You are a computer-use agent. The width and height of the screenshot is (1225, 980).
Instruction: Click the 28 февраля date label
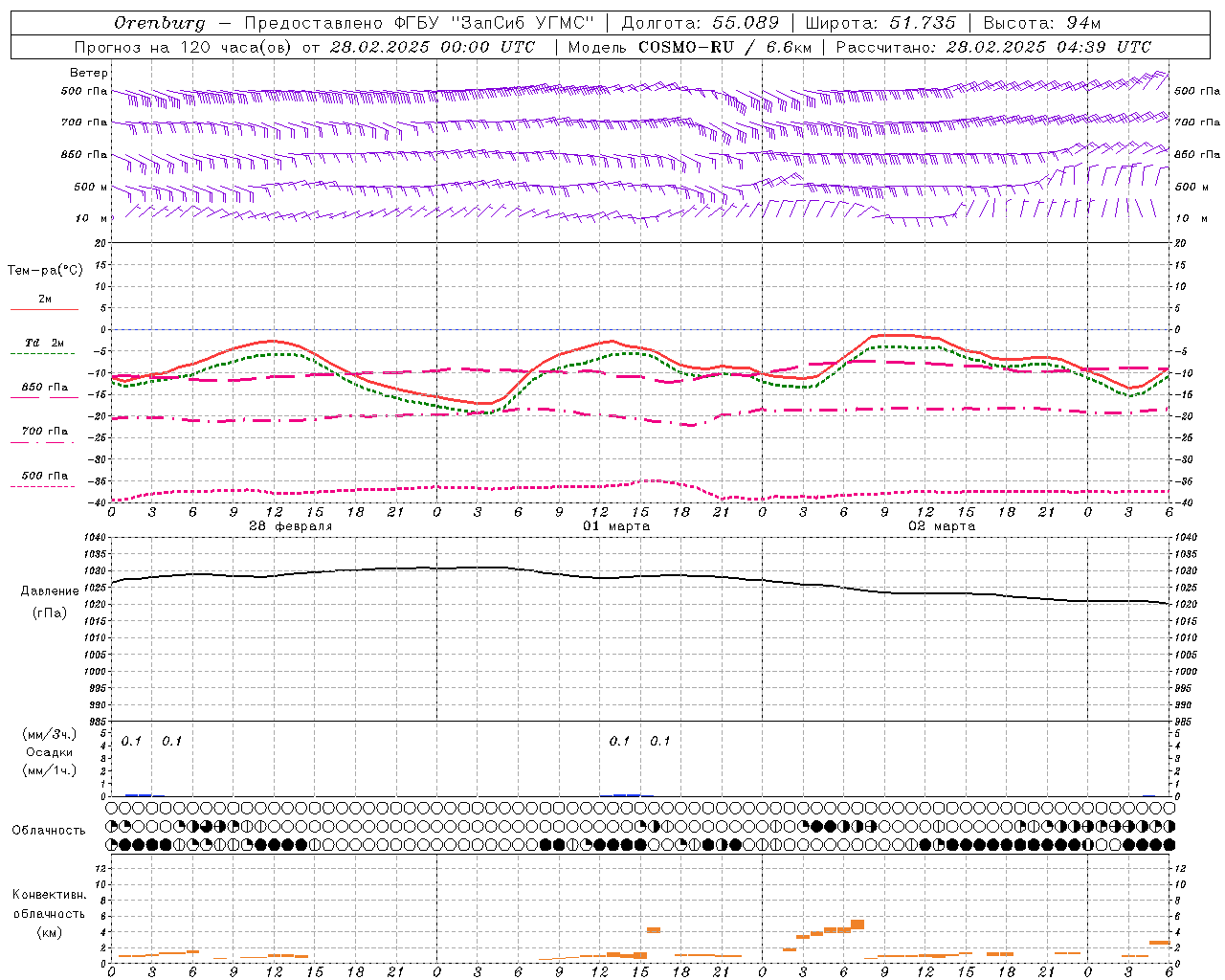point(291,526)
